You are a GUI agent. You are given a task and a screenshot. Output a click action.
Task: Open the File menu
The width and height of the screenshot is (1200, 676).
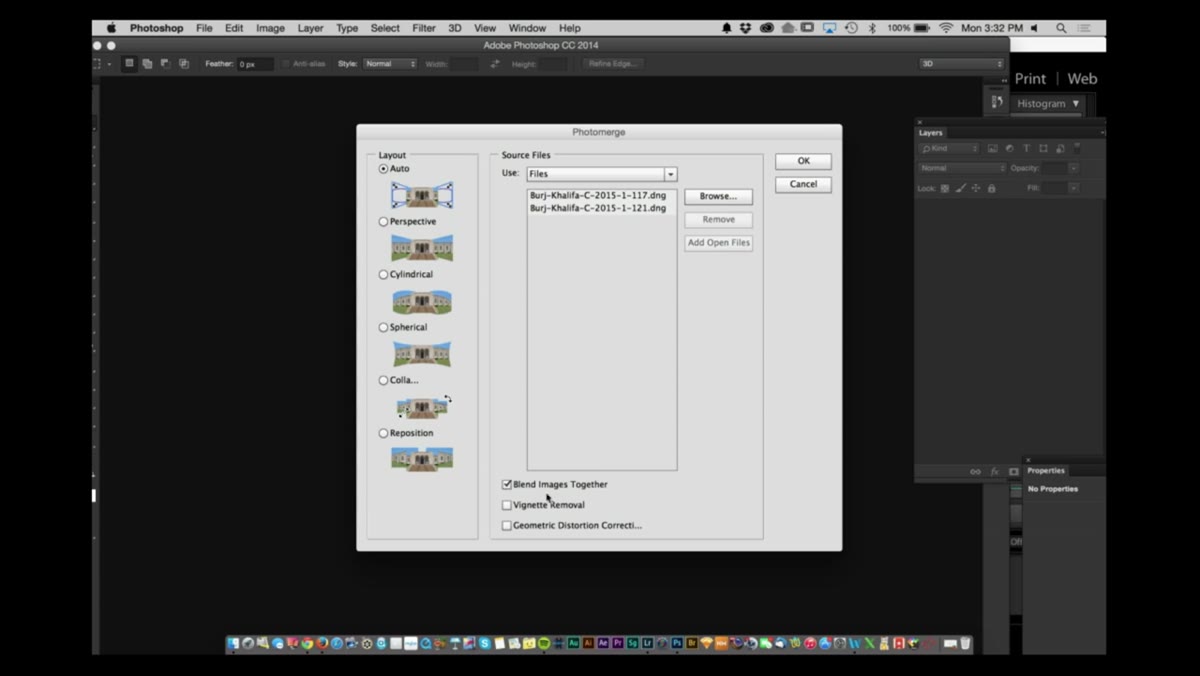pos(204,28)
